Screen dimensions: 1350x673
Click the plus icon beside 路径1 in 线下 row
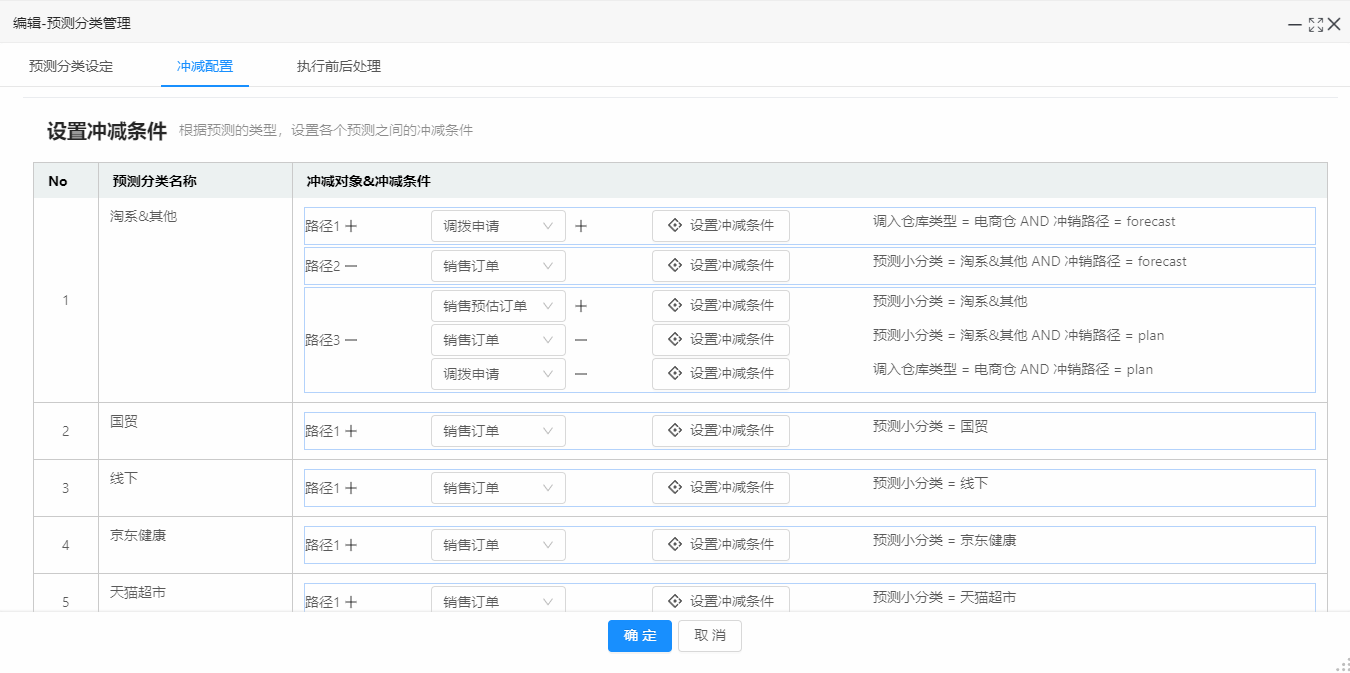point(351,488)
